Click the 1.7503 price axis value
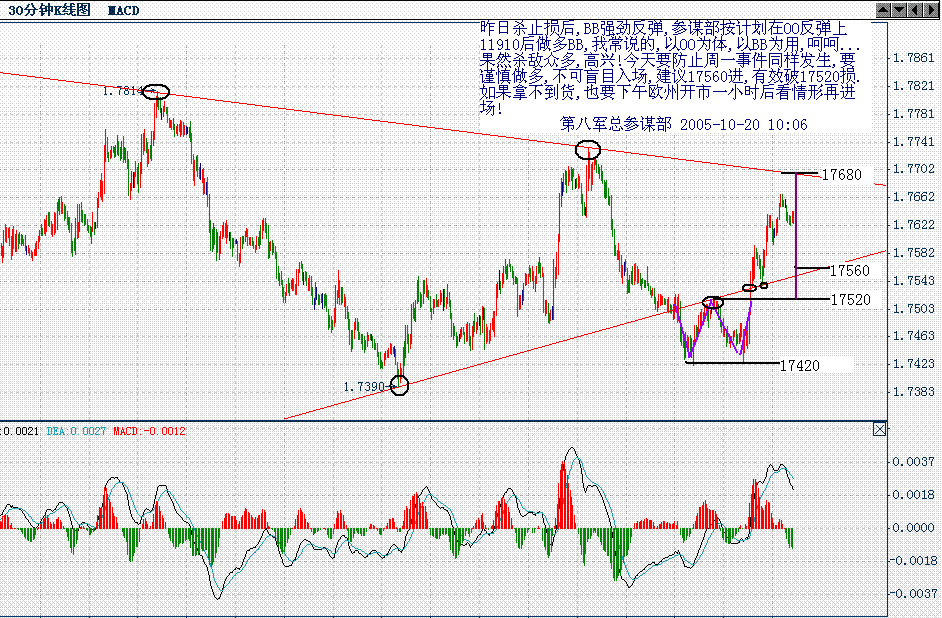This screenshot has width=942, height=618. coord(914,308)
